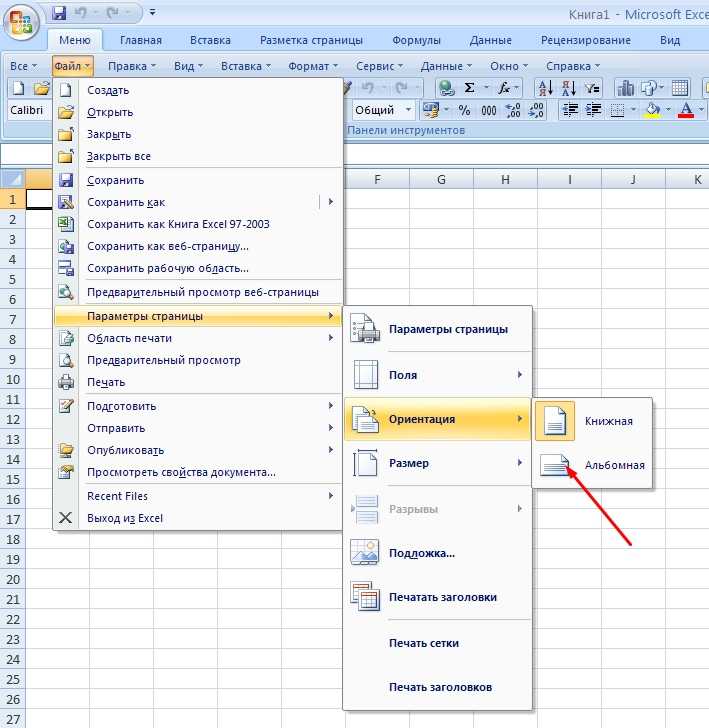Image resolution: width=709 pixels, height=728 pixels.
Task: Click the decrease decimal icon
Action: 536,110
